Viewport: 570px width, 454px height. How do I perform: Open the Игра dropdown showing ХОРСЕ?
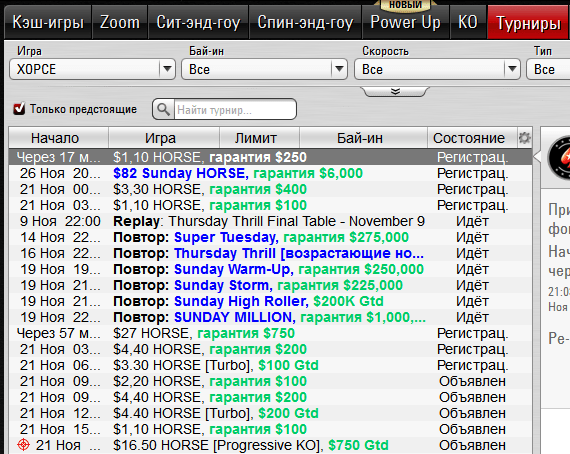(92, 69)
